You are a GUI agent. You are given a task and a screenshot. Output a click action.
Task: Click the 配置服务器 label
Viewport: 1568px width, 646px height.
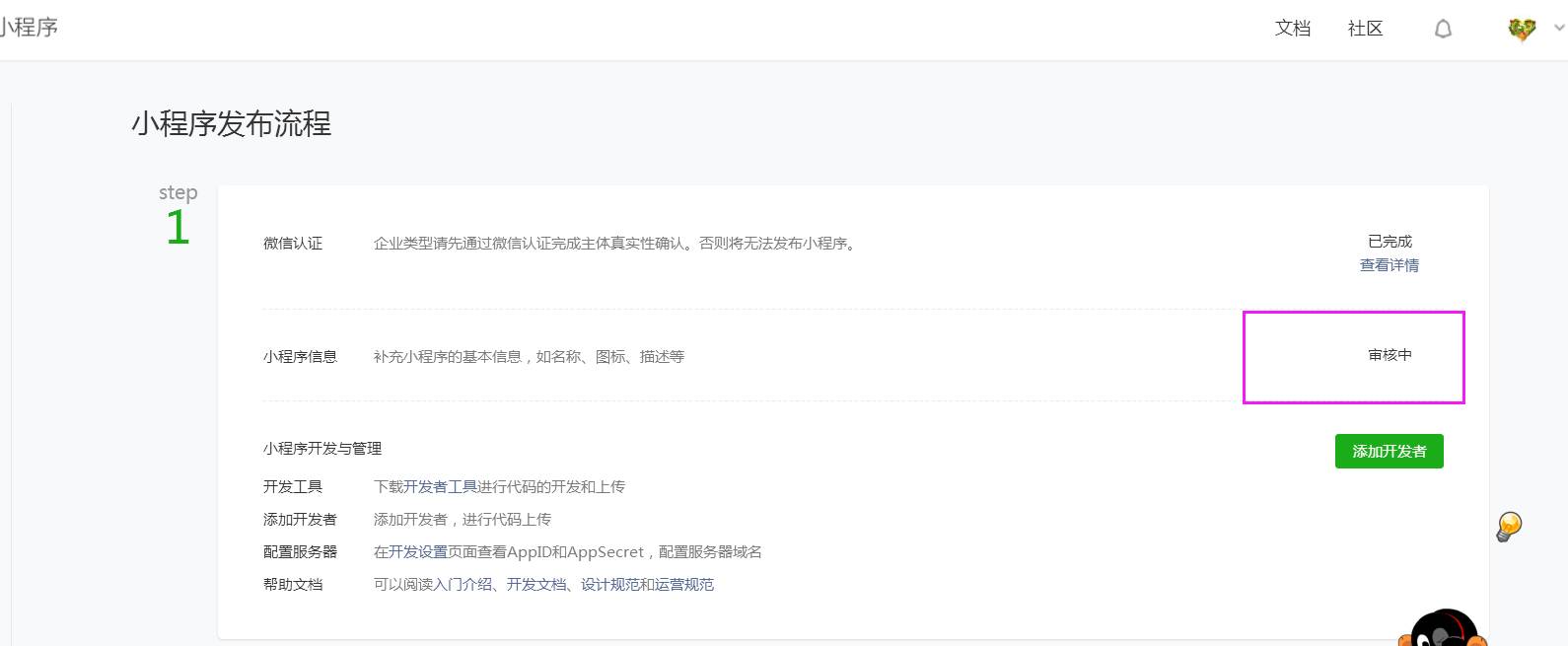[300, 552]
